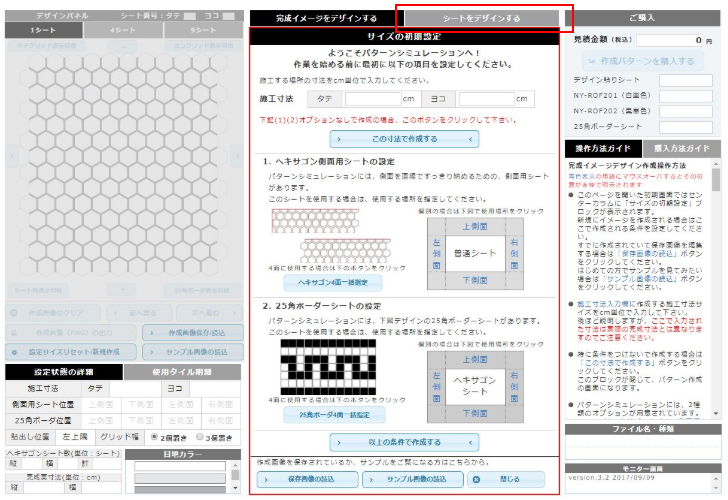This screenshot has height=500, width=728.
Task: Click ヘキサゴン4面一括指定 button
Action: 333,282
